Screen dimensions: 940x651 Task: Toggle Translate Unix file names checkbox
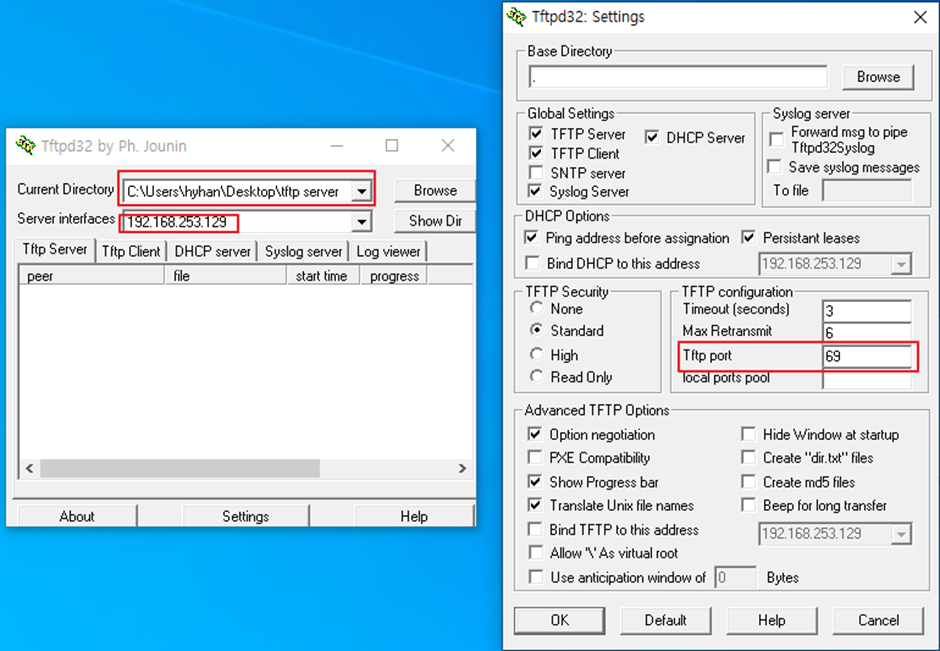[x=535, y=505]
